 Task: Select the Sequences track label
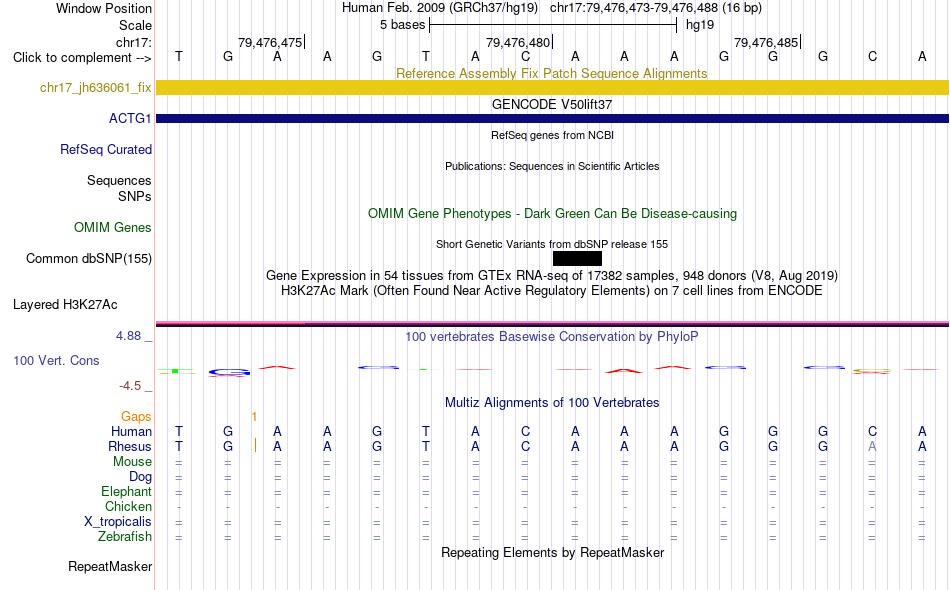click(x=119, y=181)
